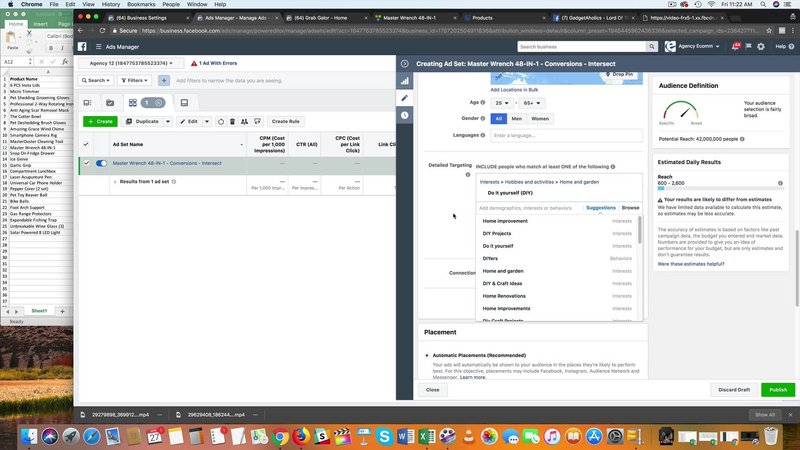Click the Discard Draft button
This screenshot has width=800, height=450.
pos(734,390)
